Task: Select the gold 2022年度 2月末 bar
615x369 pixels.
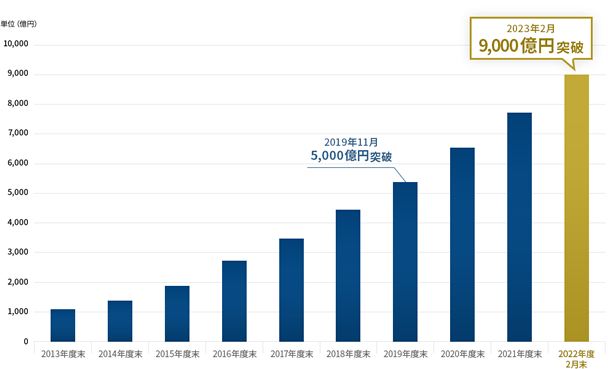Action: coord(577,208)
